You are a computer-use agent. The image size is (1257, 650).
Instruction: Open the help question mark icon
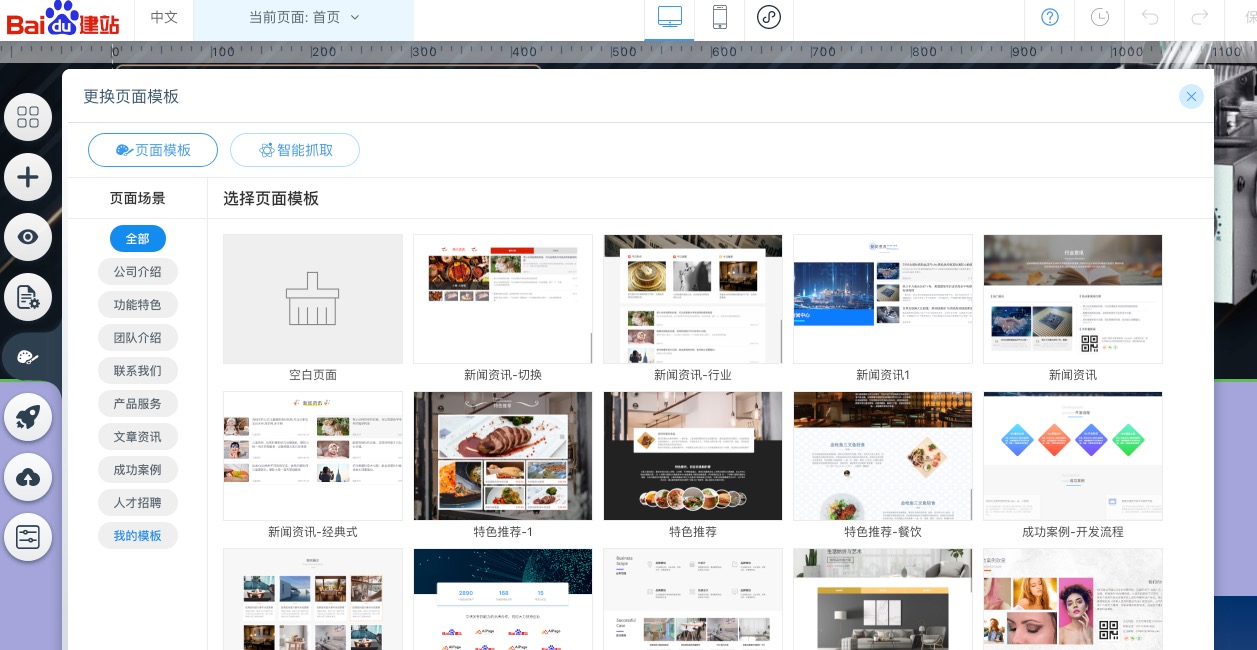pos(1050,17)
